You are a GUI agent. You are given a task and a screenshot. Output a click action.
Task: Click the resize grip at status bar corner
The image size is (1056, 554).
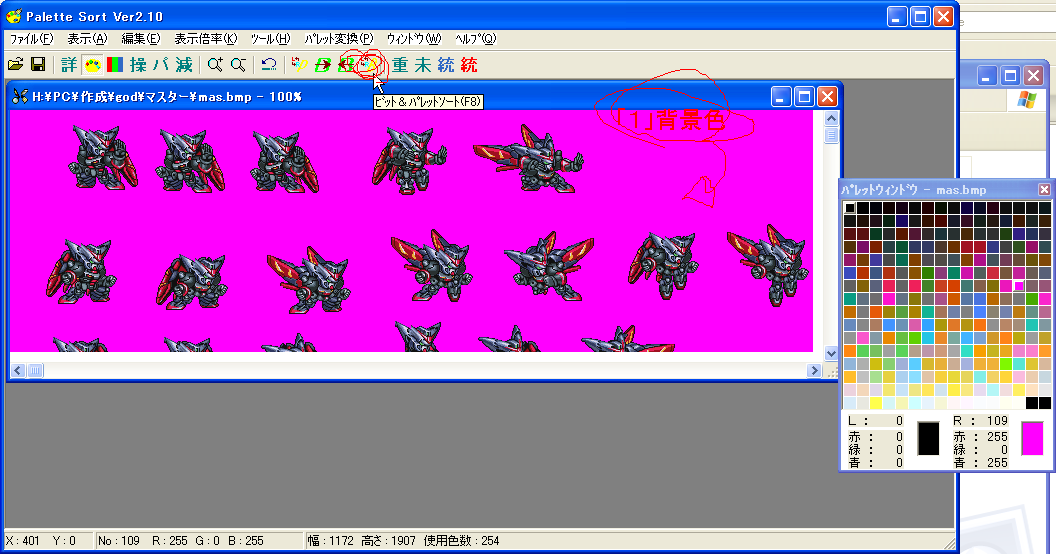coord(950,543)
